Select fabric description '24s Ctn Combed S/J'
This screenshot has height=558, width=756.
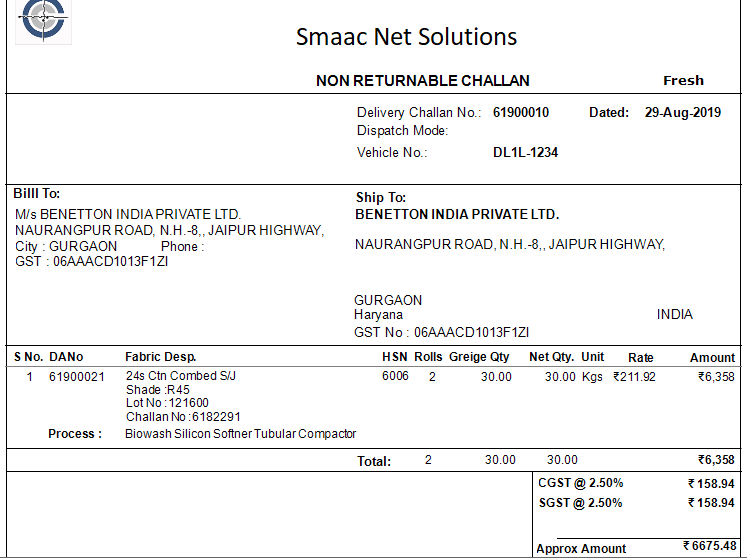(x=181, y=376)
